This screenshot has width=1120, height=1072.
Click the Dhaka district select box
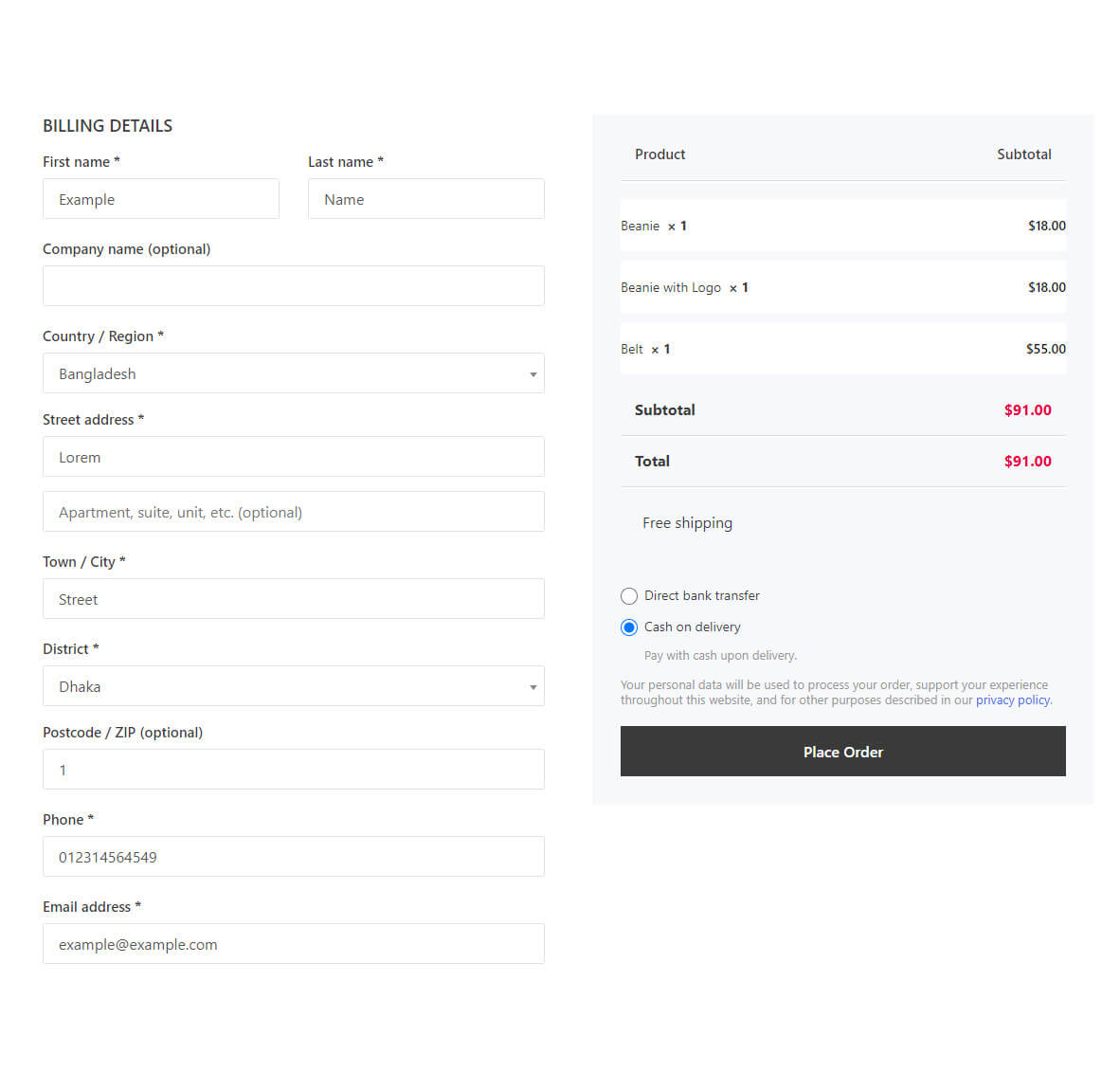(294, 686)
